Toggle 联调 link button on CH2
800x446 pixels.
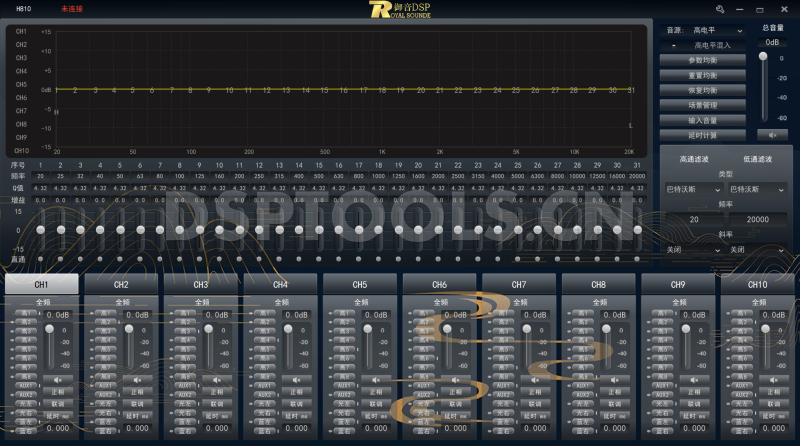point(137,404)
